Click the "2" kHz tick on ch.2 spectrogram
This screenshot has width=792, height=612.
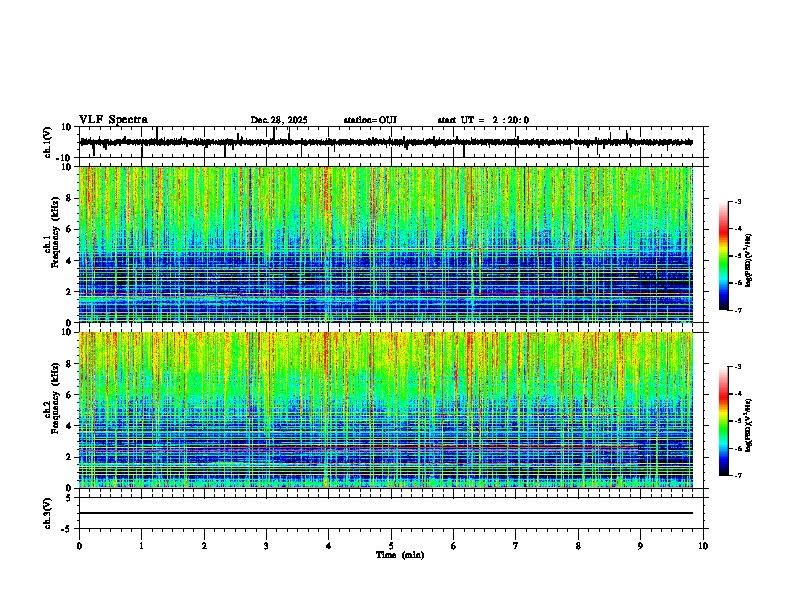coord(70,457)
